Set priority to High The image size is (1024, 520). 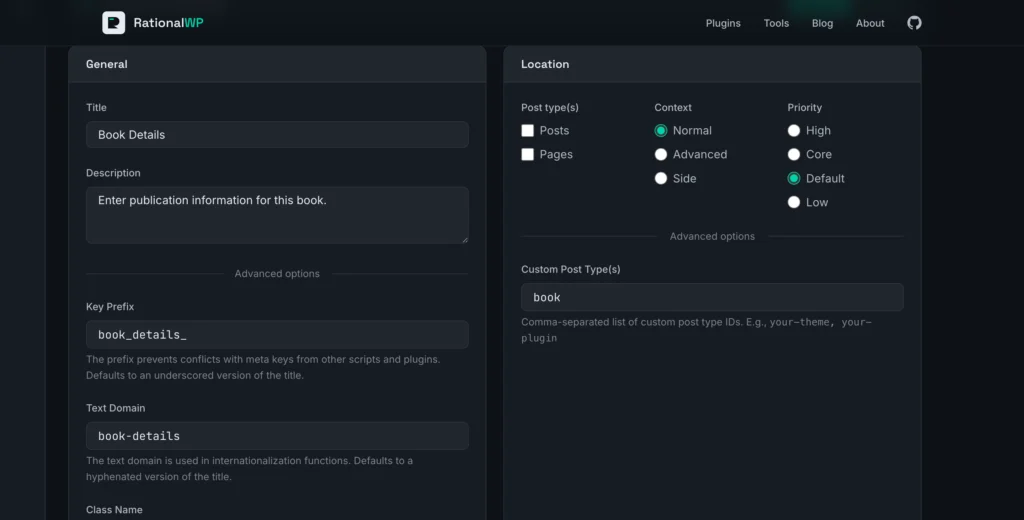pos(793,131)
